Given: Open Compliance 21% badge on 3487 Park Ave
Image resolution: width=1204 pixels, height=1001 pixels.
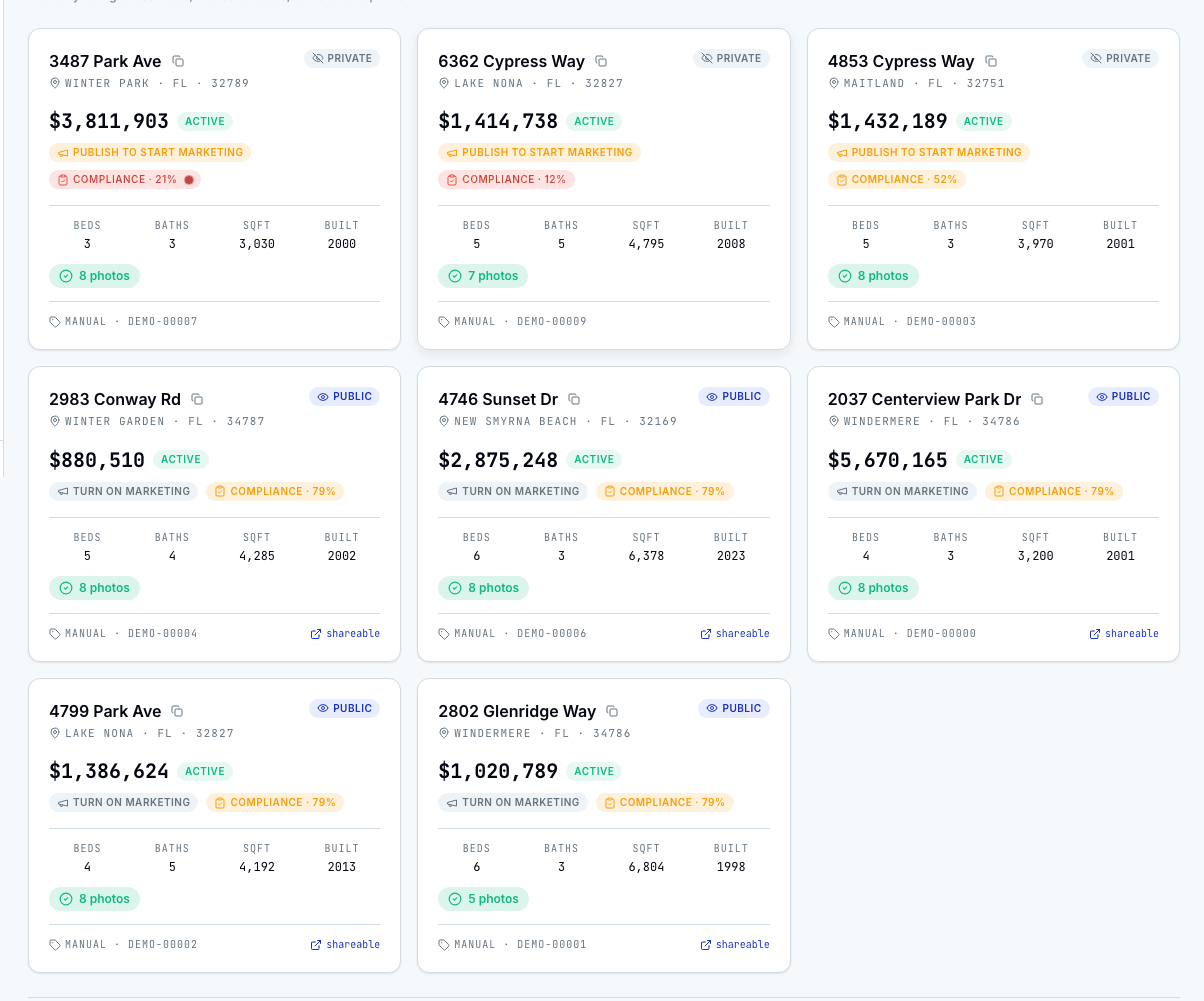Looking at the screenshot, I should pyautogui.click(x=125, y=179).
